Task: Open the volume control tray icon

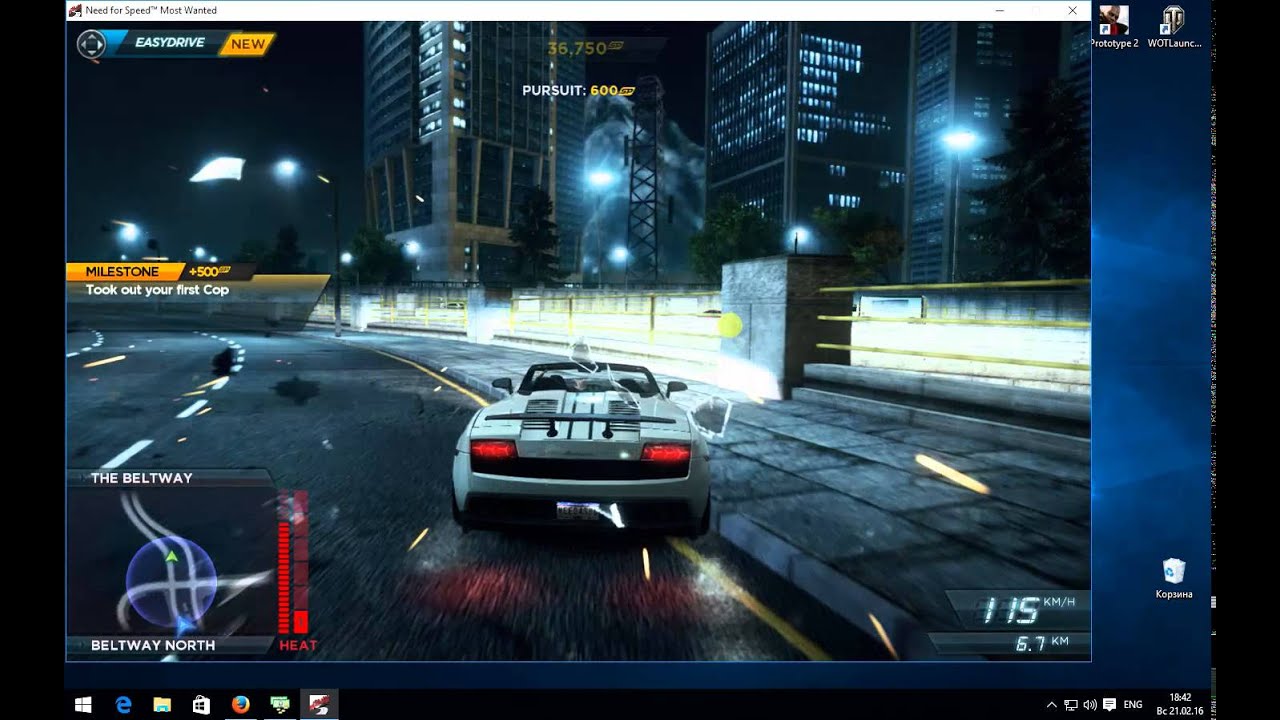Action: click(1090, 704)
